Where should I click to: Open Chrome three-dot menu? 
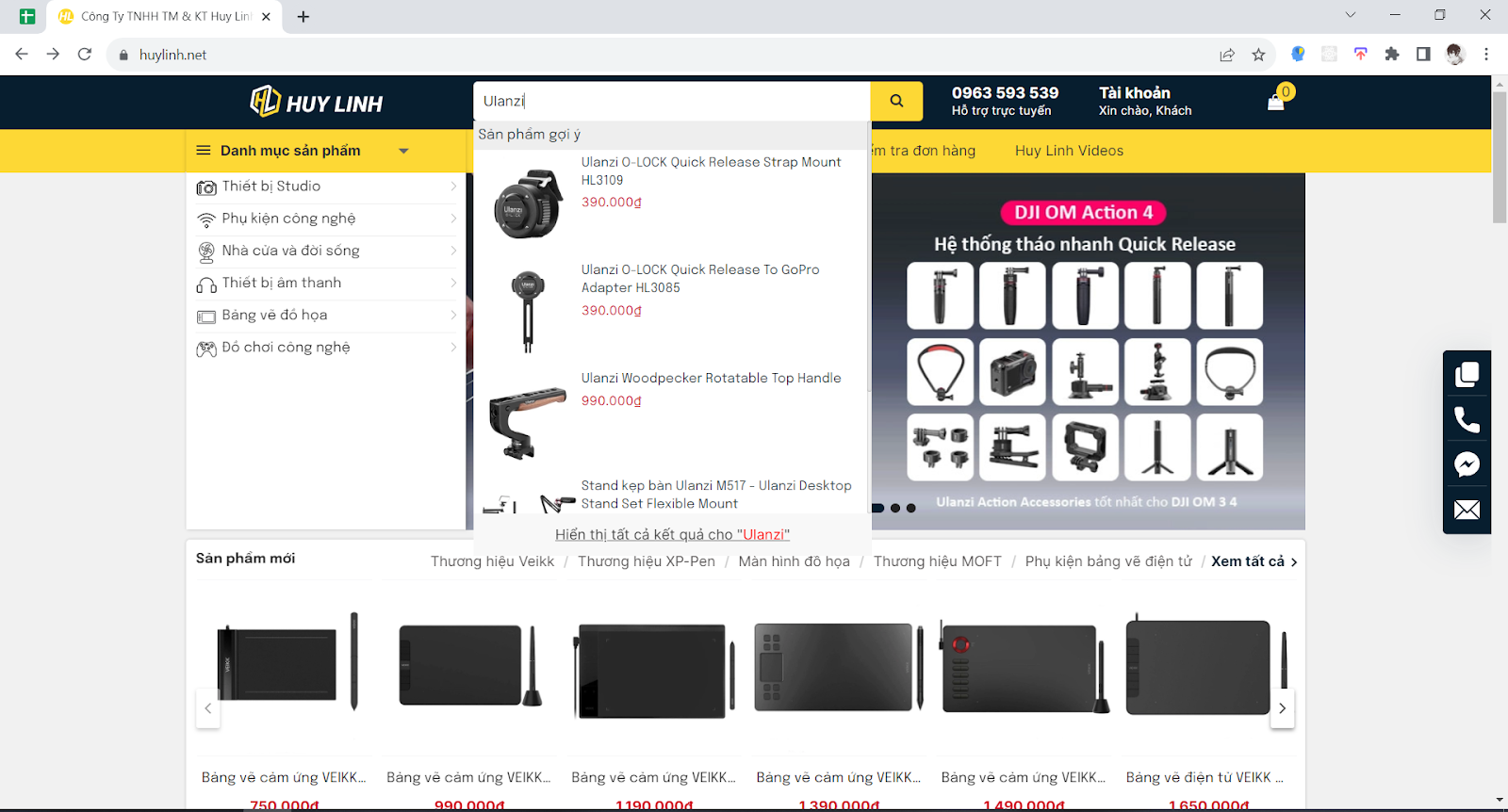pyautogui.click(x=1486, y=55)
